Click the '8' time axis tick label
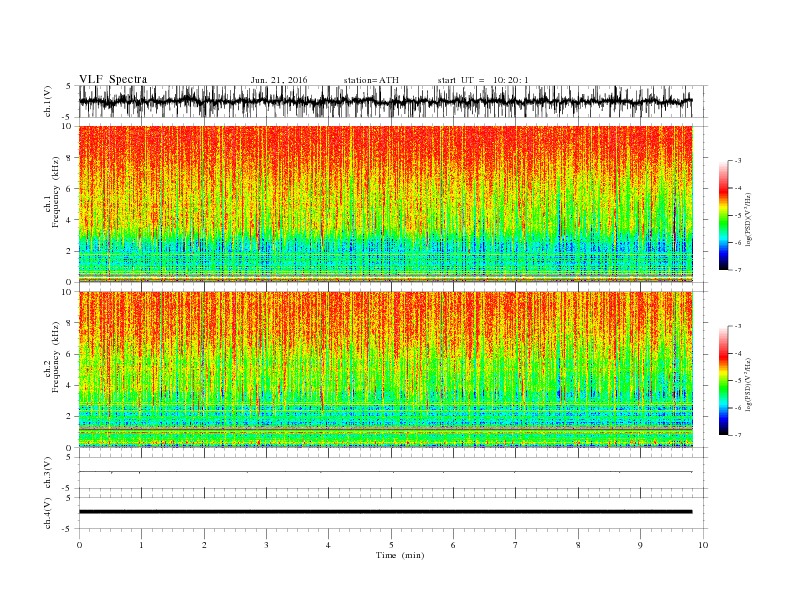Image resolution: width=792 pixels, height=612 pixels. (x=578, y=545)
